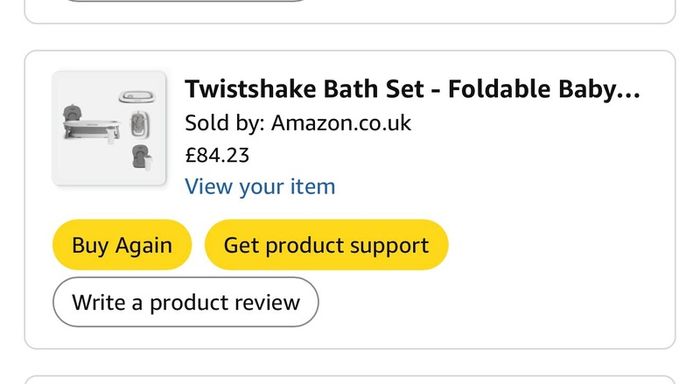The image size is (700, 384).
Task: Click the Amazon.co.uk seller name
Action: point(341,123)
